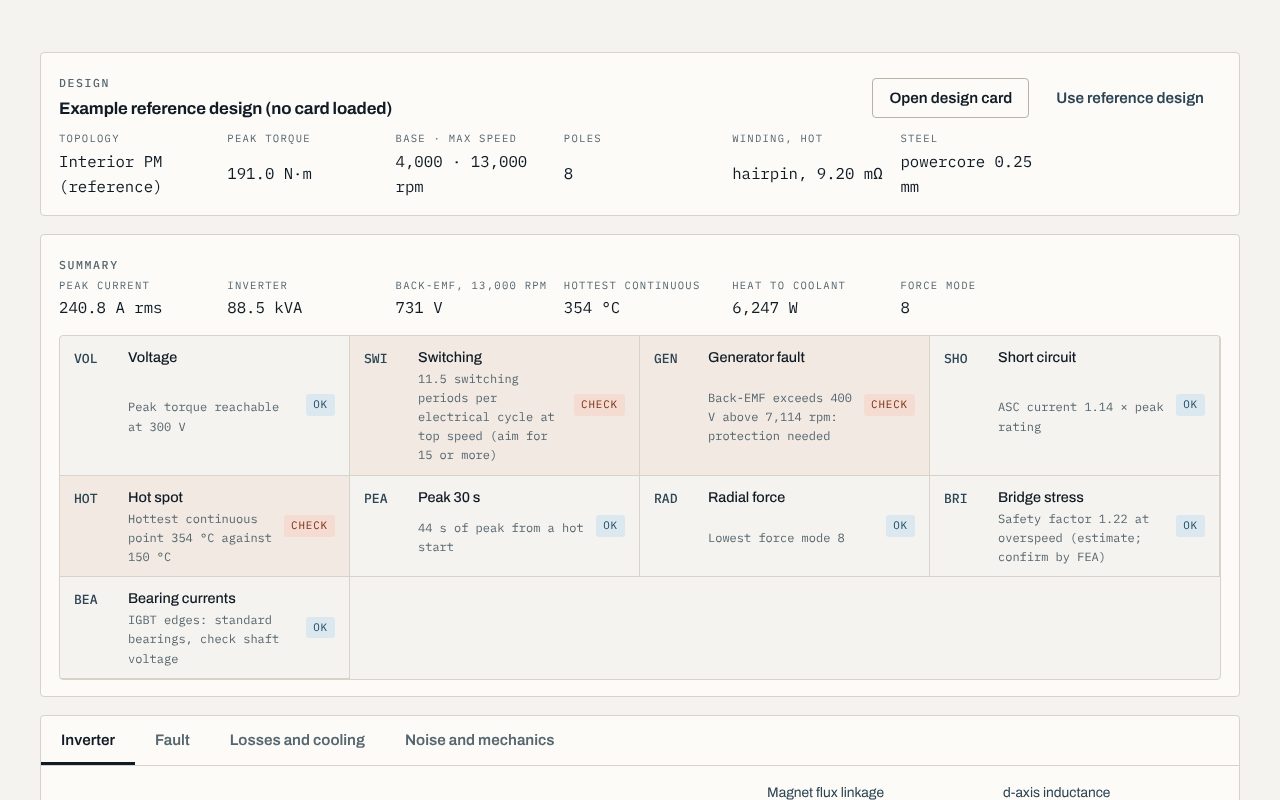Select the Bearing currents card
The image size is (1280, 800).
205,628
